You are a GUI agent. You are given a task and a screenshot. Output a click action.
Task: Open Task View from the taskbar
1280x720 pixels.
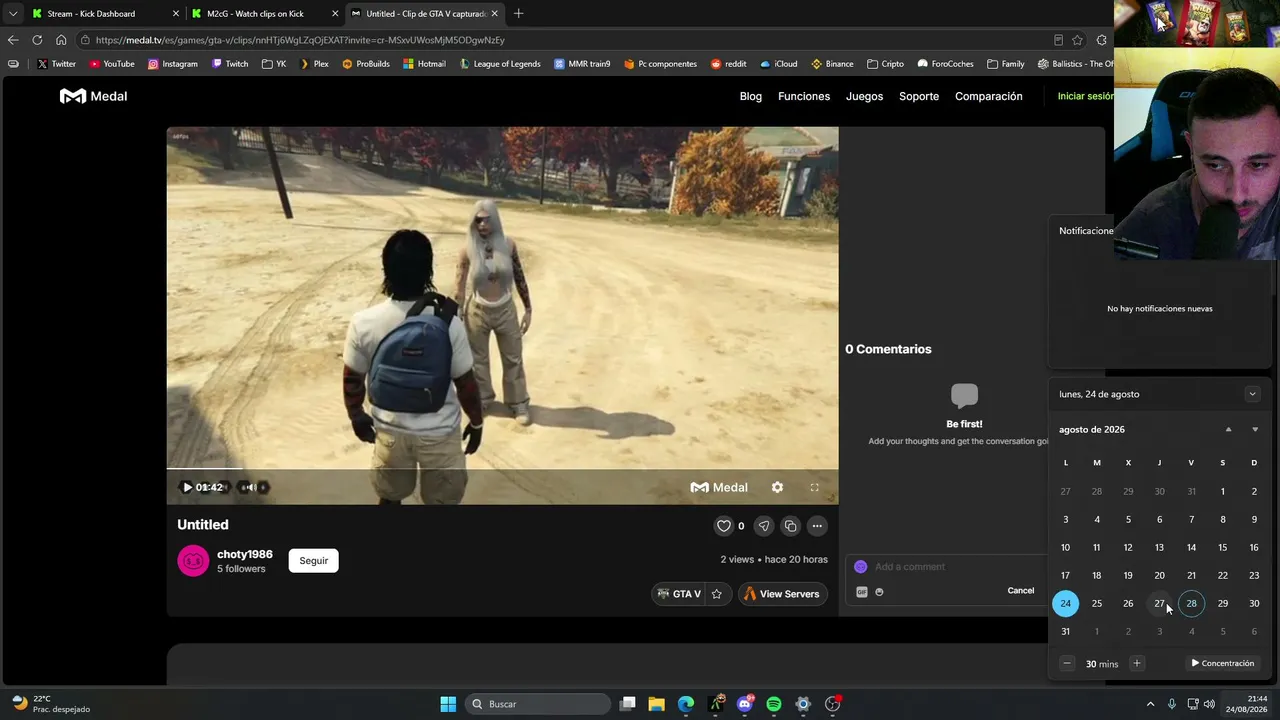coord(627,704)
